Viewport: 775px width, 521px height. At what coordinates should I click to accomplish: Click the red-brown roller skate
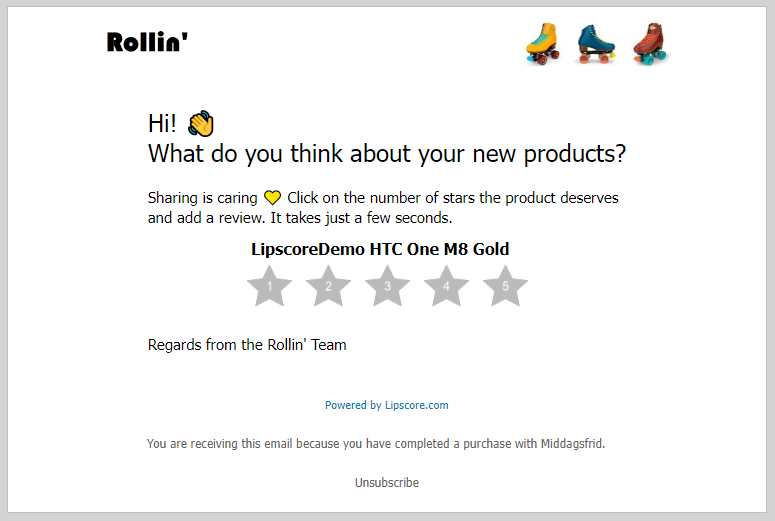(x=650, y=43)
